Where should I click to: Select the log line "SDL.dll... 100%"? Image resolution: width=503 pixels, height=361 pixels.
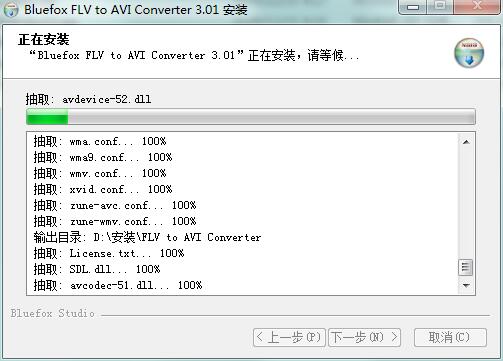[x=97, y=269]
